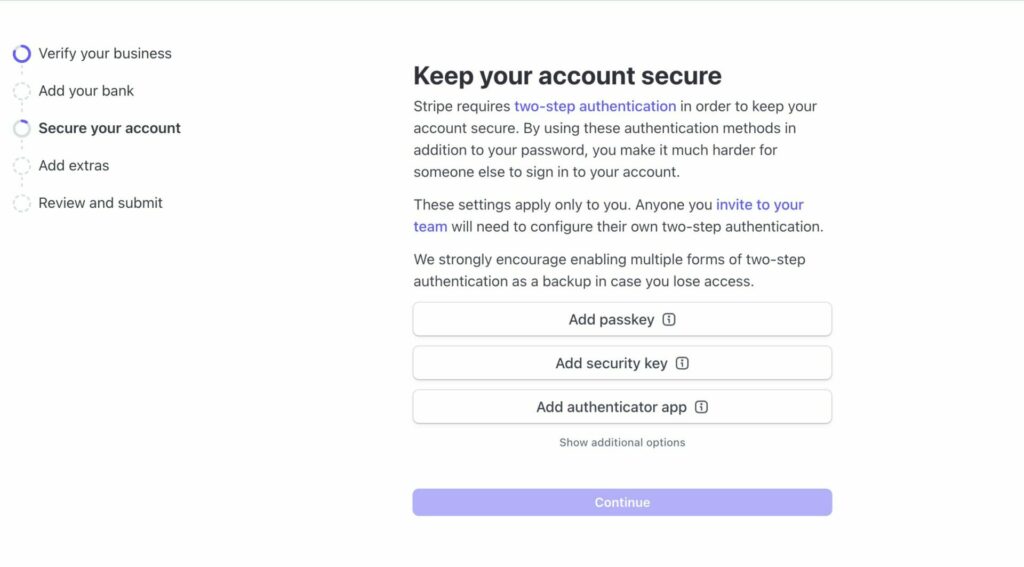
Task: Open the Add extras step
Action: click(74, 166)
